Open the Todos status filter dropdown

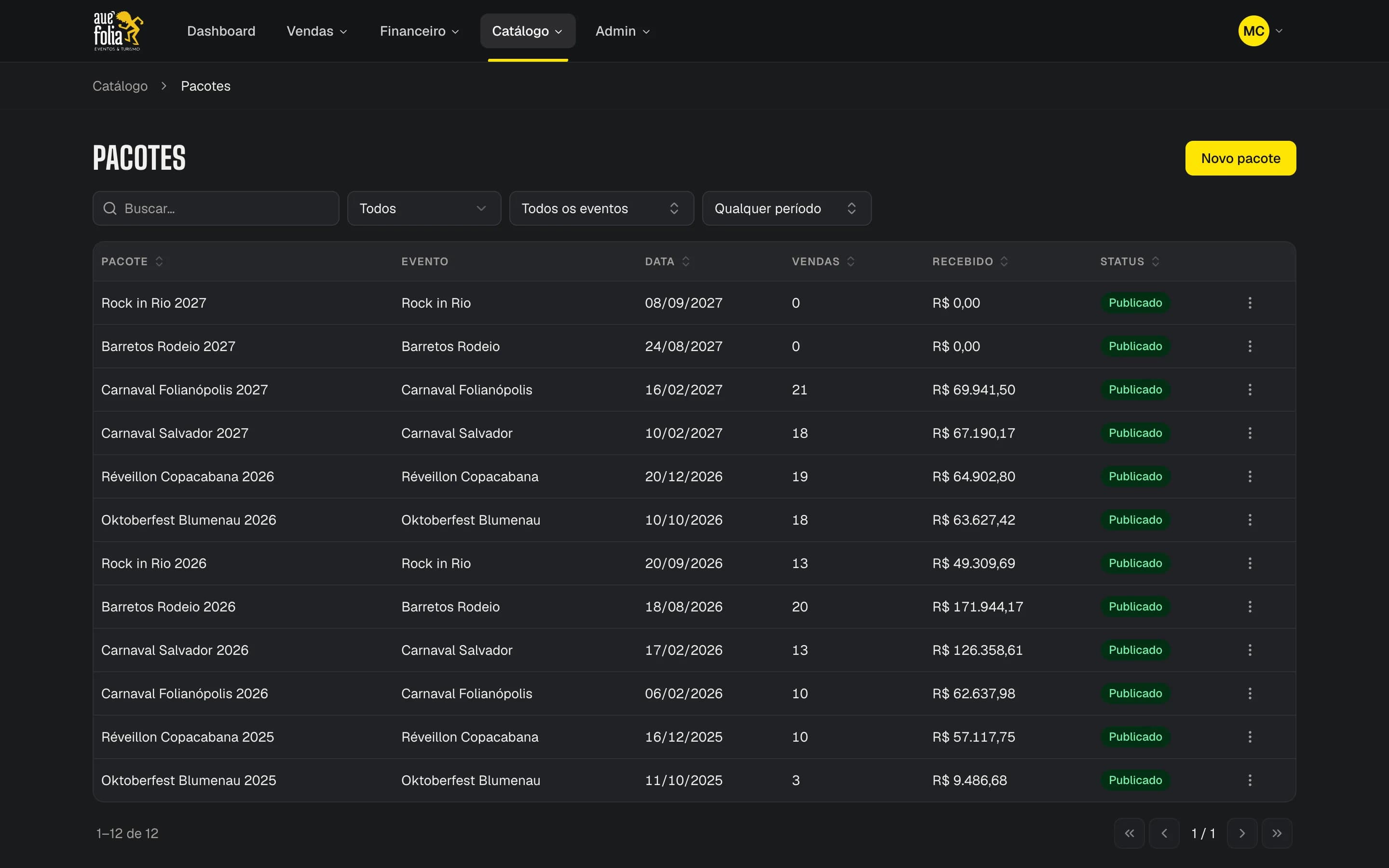[424, 208]
